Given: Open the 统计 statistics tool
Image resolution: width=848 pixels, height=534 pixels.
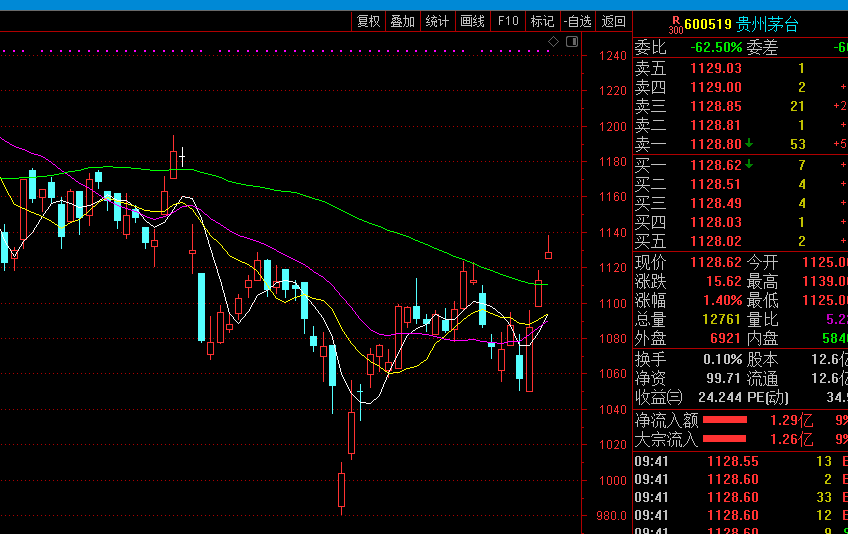Looking at the screenshot, I should 437,21.
